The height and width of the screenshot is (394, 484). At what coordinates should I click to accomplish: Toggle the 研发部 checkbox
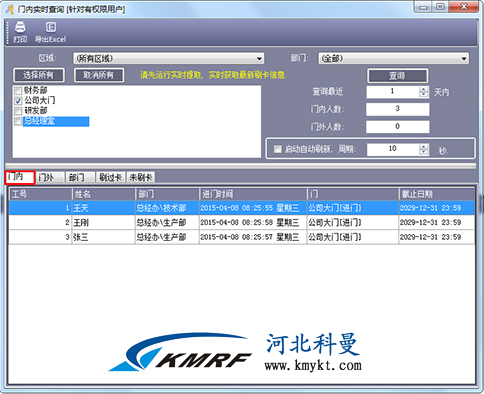point(18,111)
